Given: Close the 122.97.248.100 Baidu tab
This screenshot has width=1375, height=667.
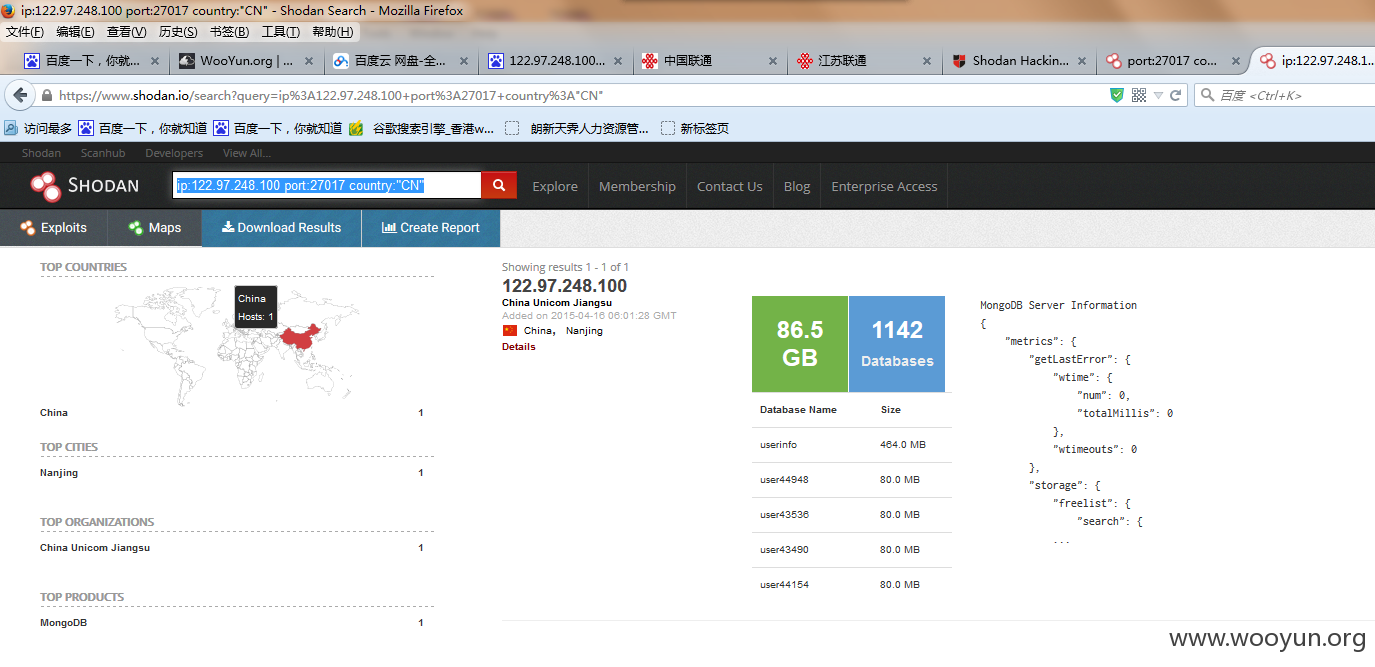Looking at the screenshot, I should coord(619,61).
